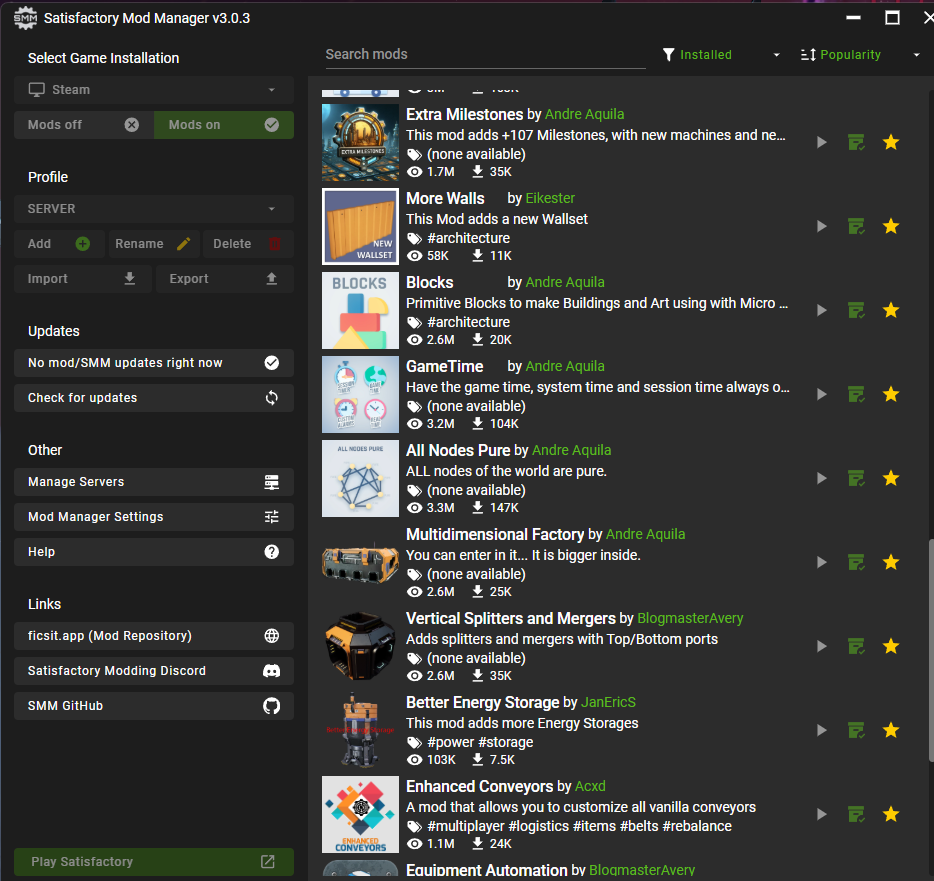Click the green installed icon for Extra Milestones
This screenshot has width=934, height=881.
[x=856, y=142]
